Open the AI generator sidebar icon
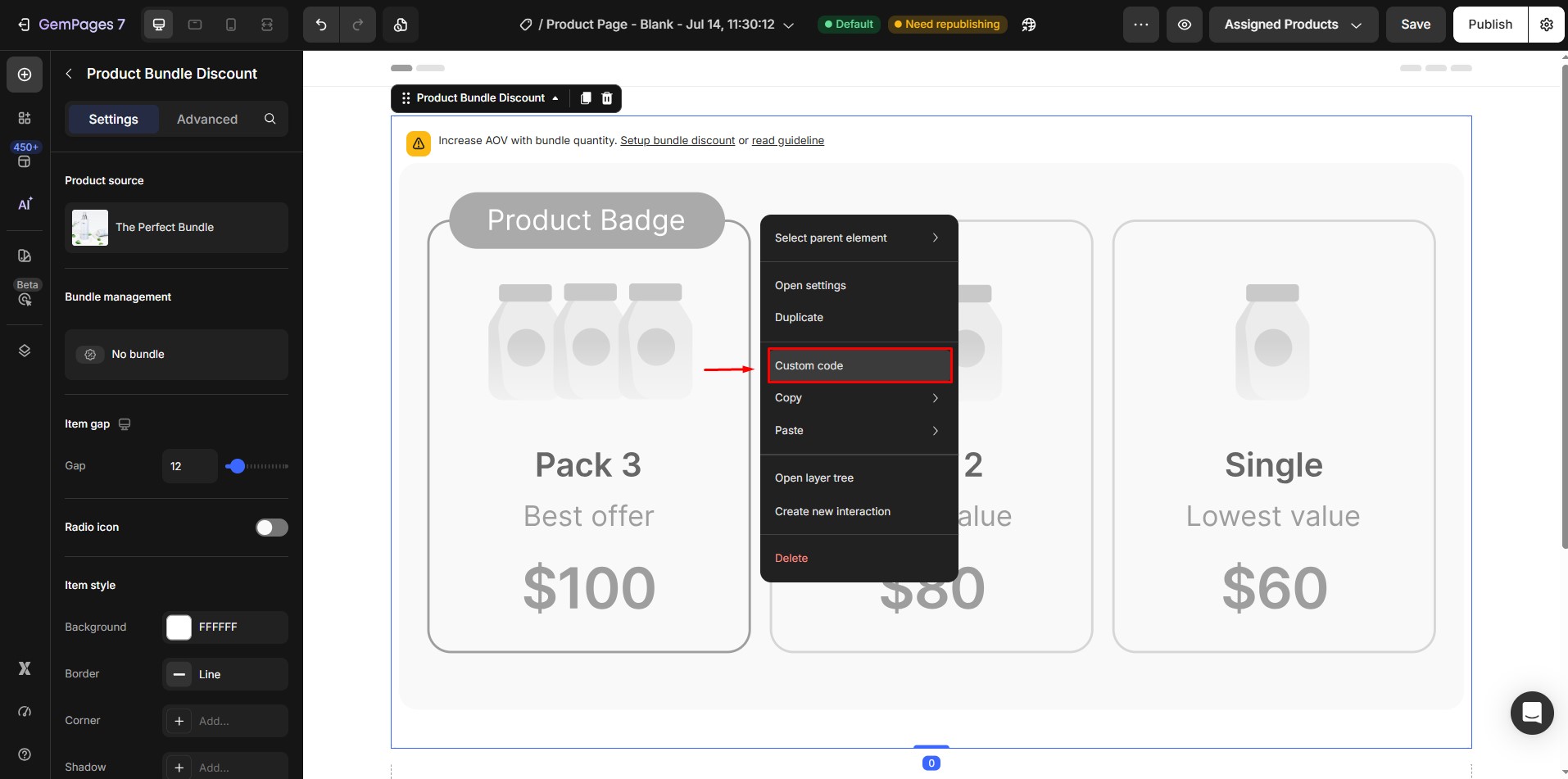 tap(25, 204)
